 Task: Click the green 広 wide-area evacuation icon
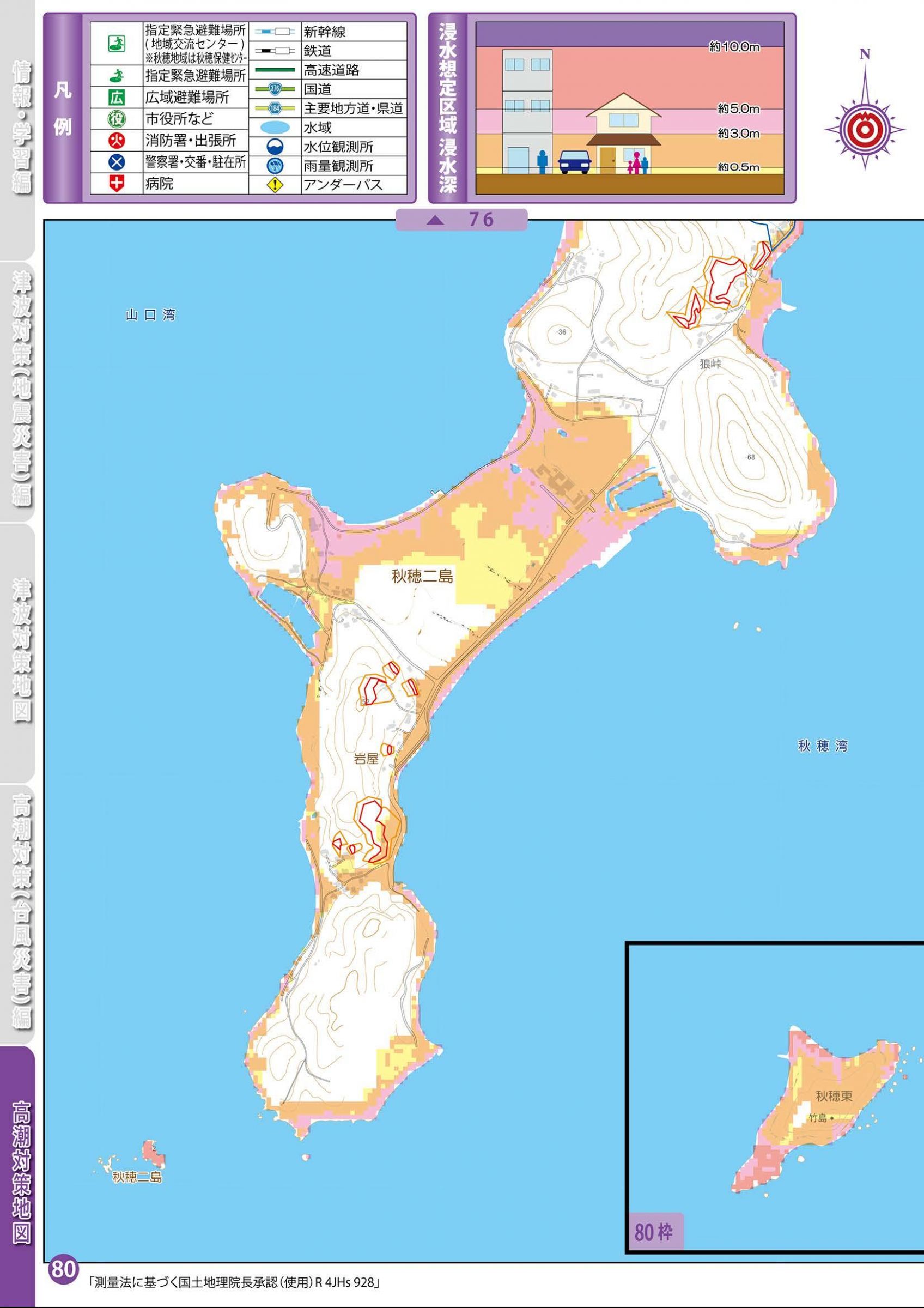(117, 98)
